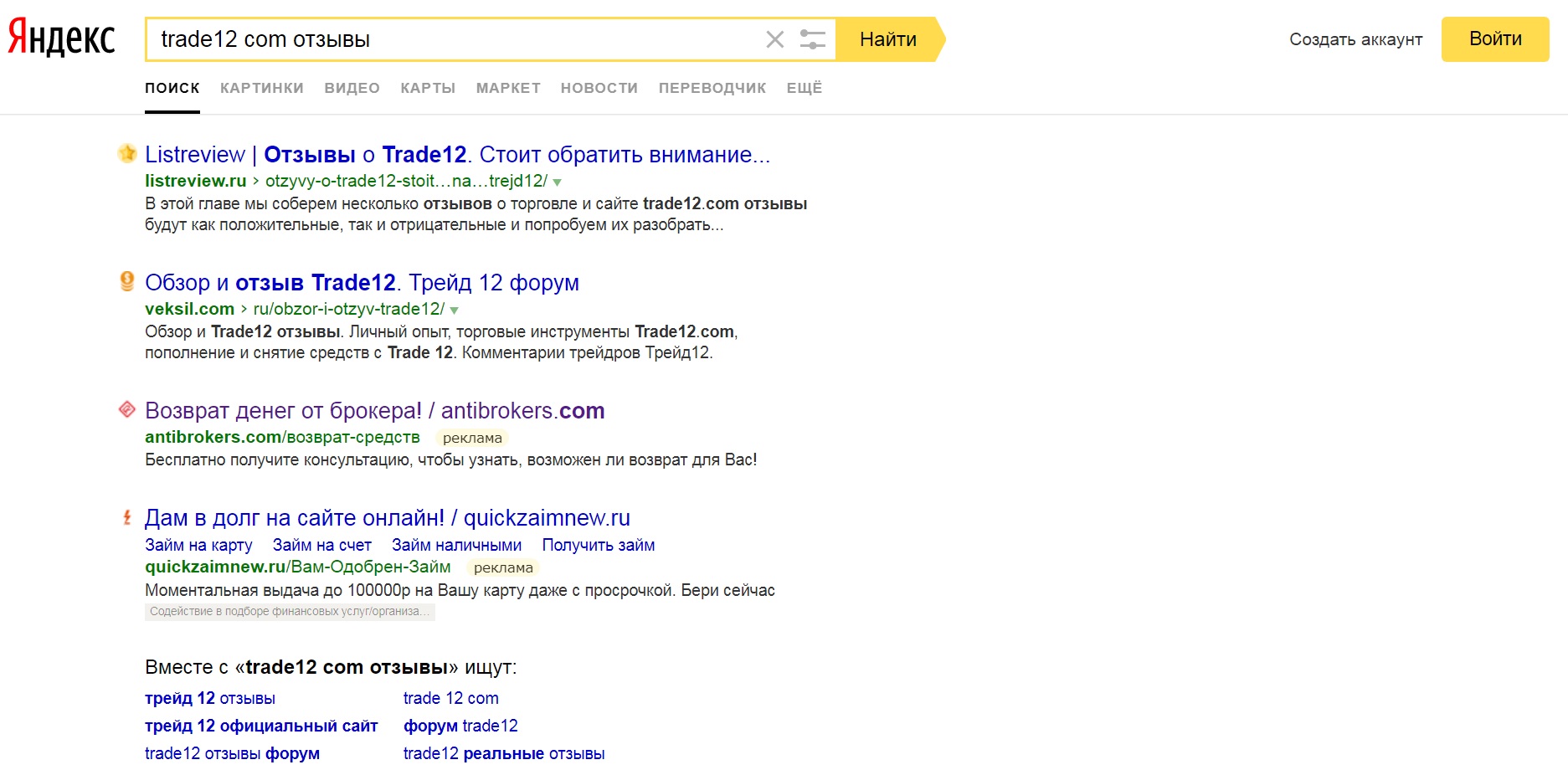Open the Займ на счет sitelink

pyautogui.click(x=322, y=546)
